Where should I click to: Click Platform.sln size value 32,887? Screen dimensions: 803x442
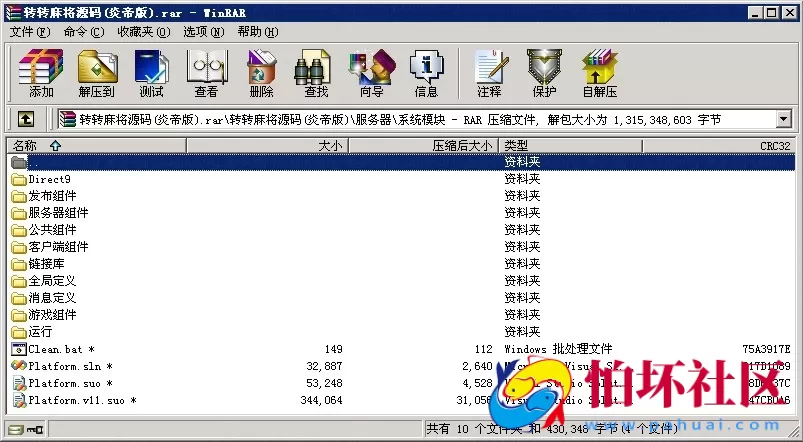point(324,366)
